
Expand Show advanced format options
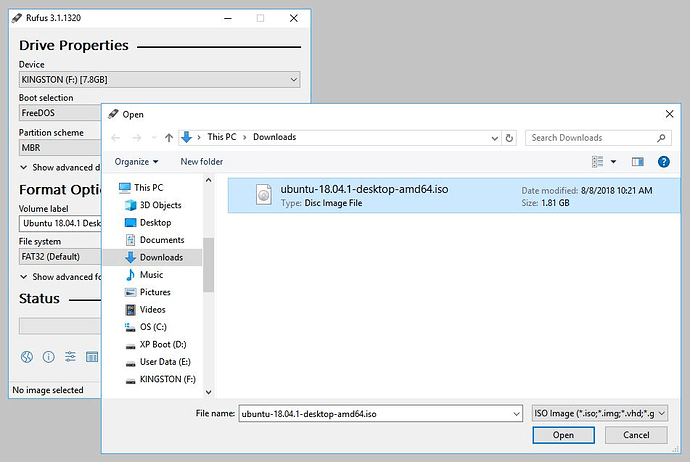click(60, 277)
